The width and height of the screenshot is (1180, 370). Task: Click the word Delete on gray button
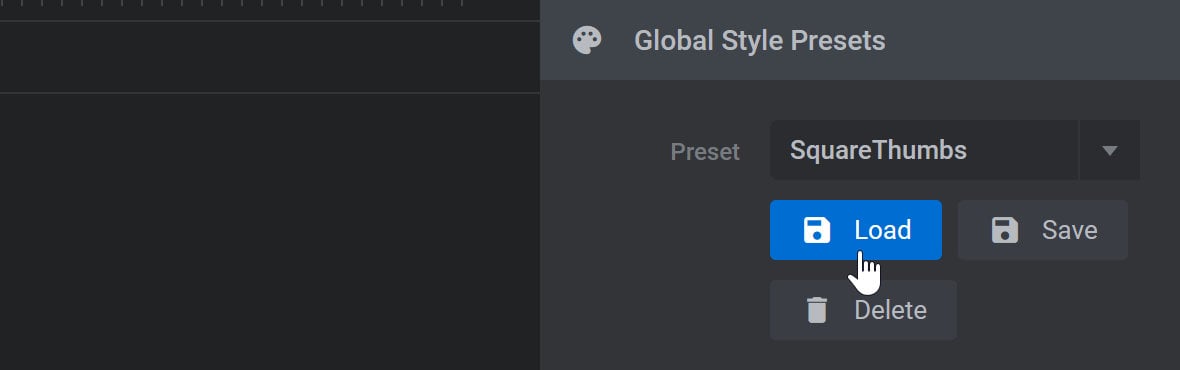[x=890, y=310]
